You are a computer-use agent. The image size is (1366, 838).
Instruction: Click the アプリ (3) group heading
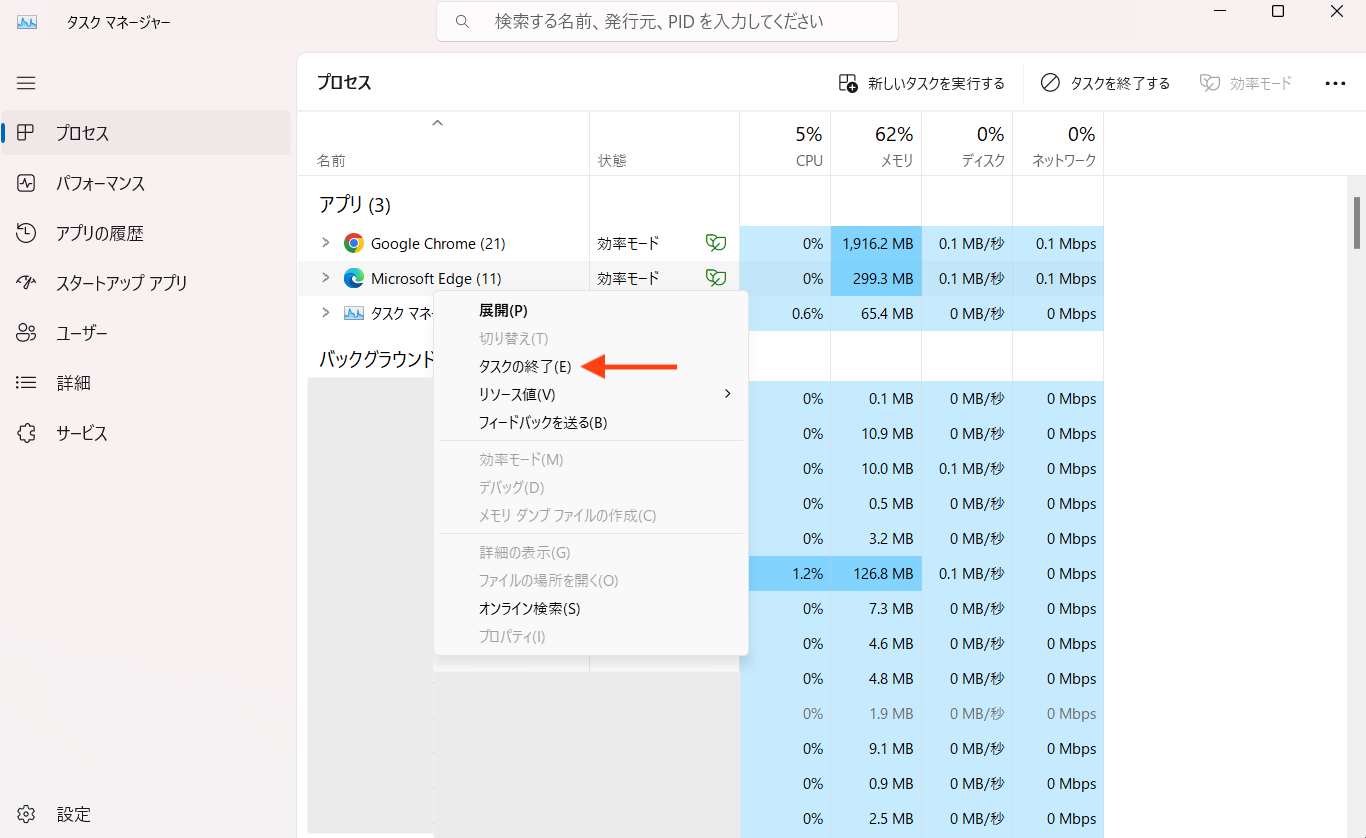pyautogui.click(x=355, y=205)
